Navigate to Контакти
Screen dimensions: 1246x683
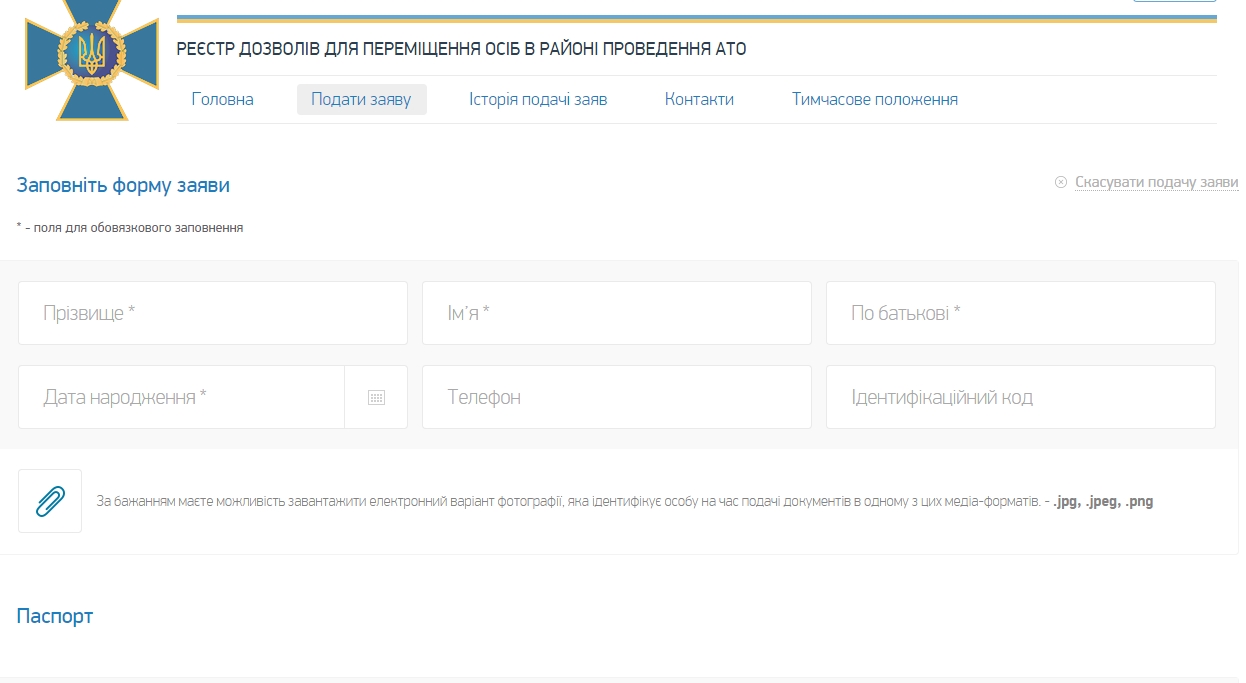699,99
